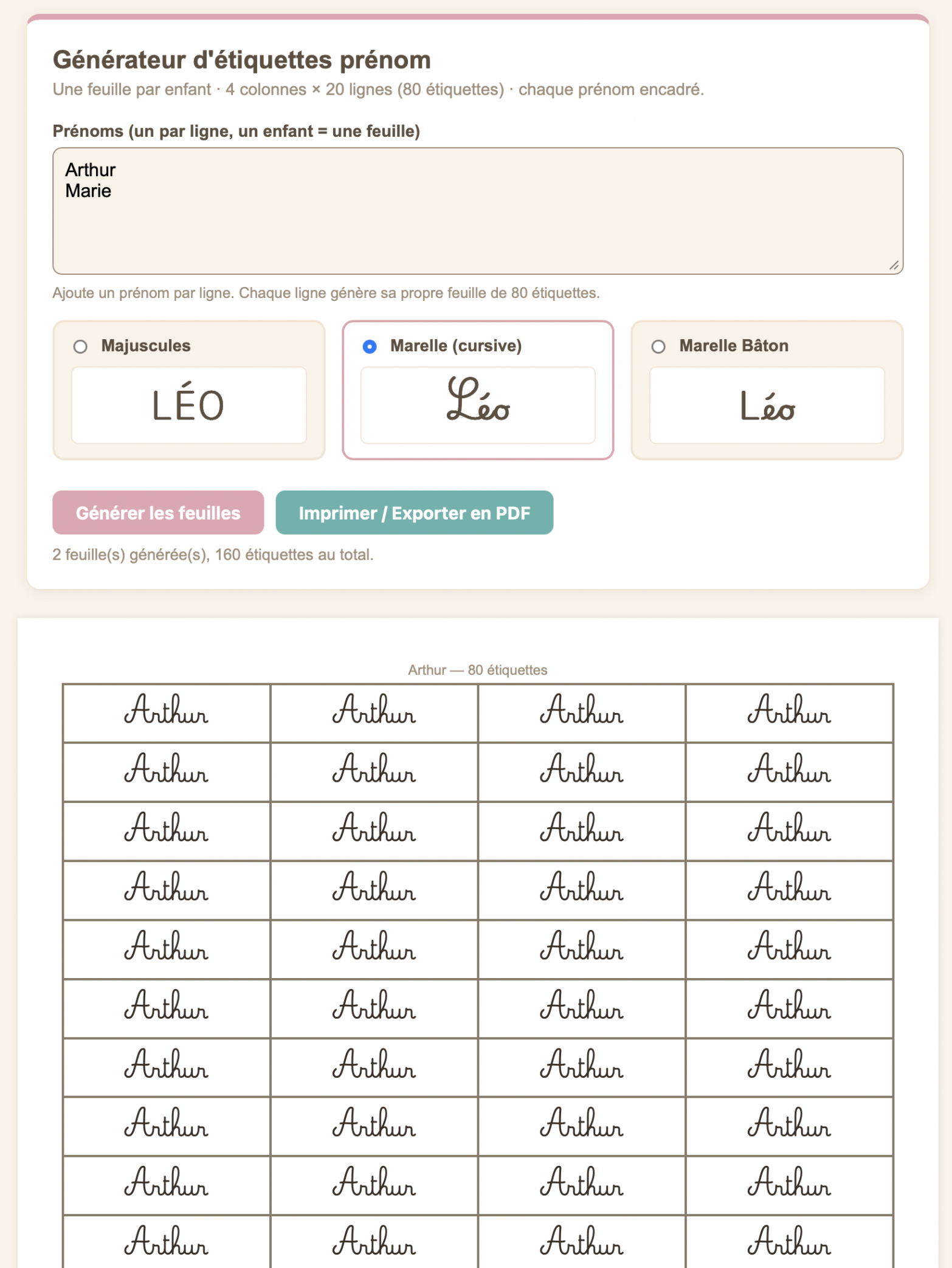This screenshot has height=1268, width=952.
Task: Click the textarea resize handle corner
Action: (894, 266)
